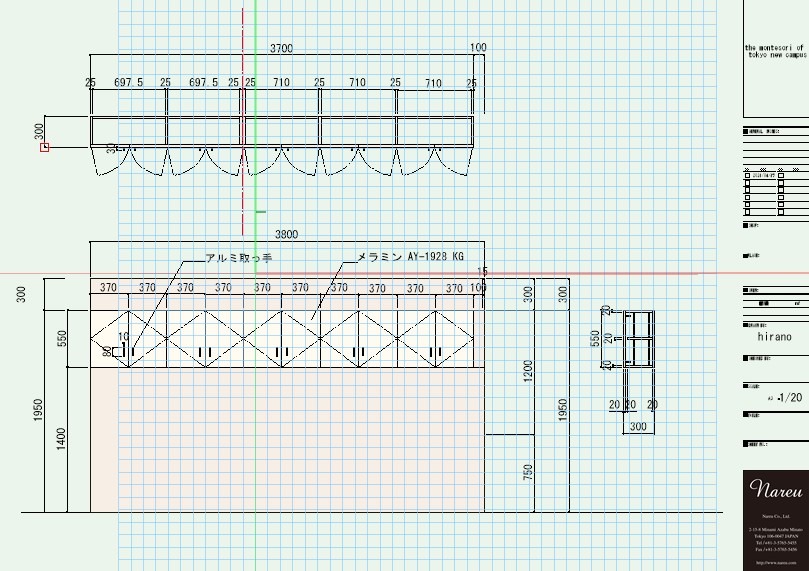Viewport: 809px width, 571px height.
Task: Click the 3800 elevation width dimension
Action: [x=286, y=235]
